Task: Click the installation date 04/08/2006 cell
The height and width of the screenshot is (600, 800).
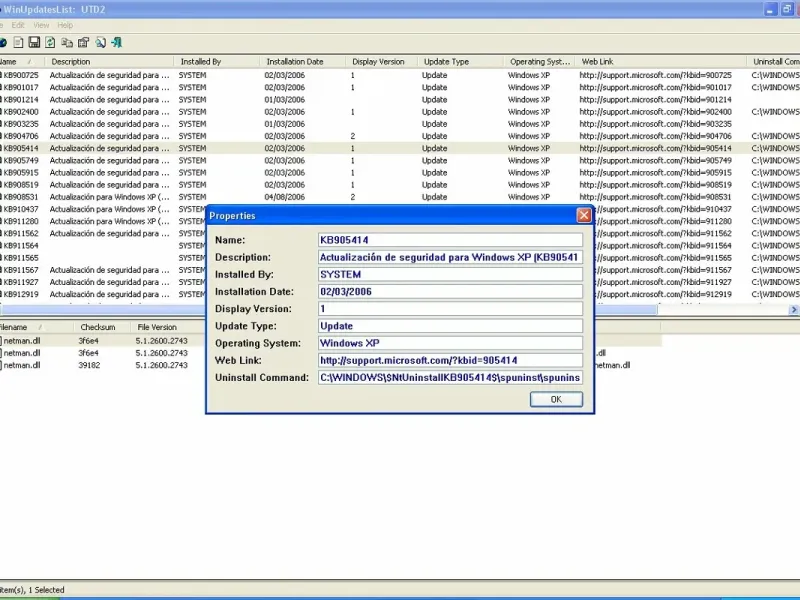Action: (285, 197)
